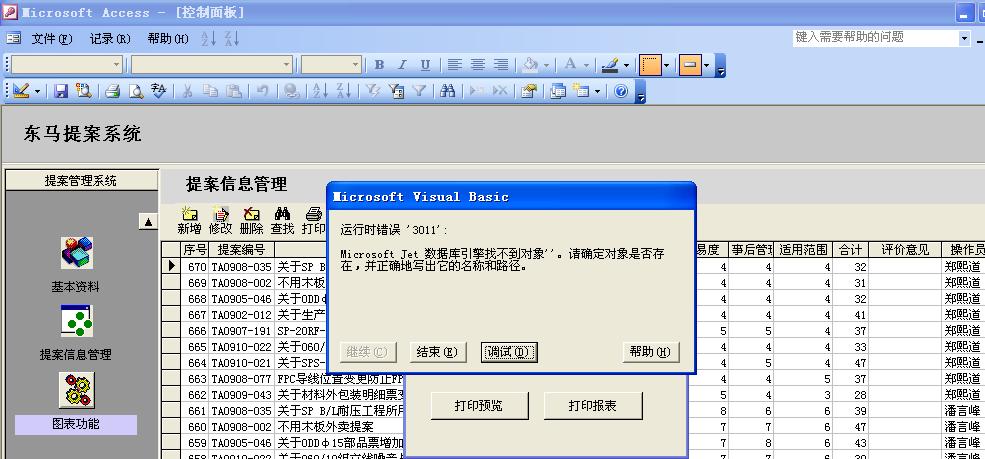
Task: Open the 记录(R) menu
Action: coord(110,39)
